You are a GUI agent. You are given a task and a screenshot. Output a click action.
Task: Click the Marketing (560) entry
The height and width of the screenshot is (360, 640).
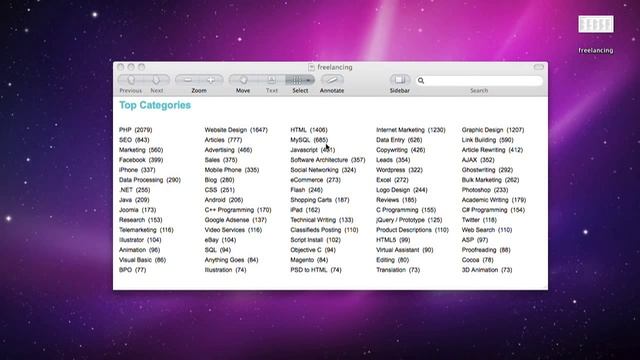[141, 150]
